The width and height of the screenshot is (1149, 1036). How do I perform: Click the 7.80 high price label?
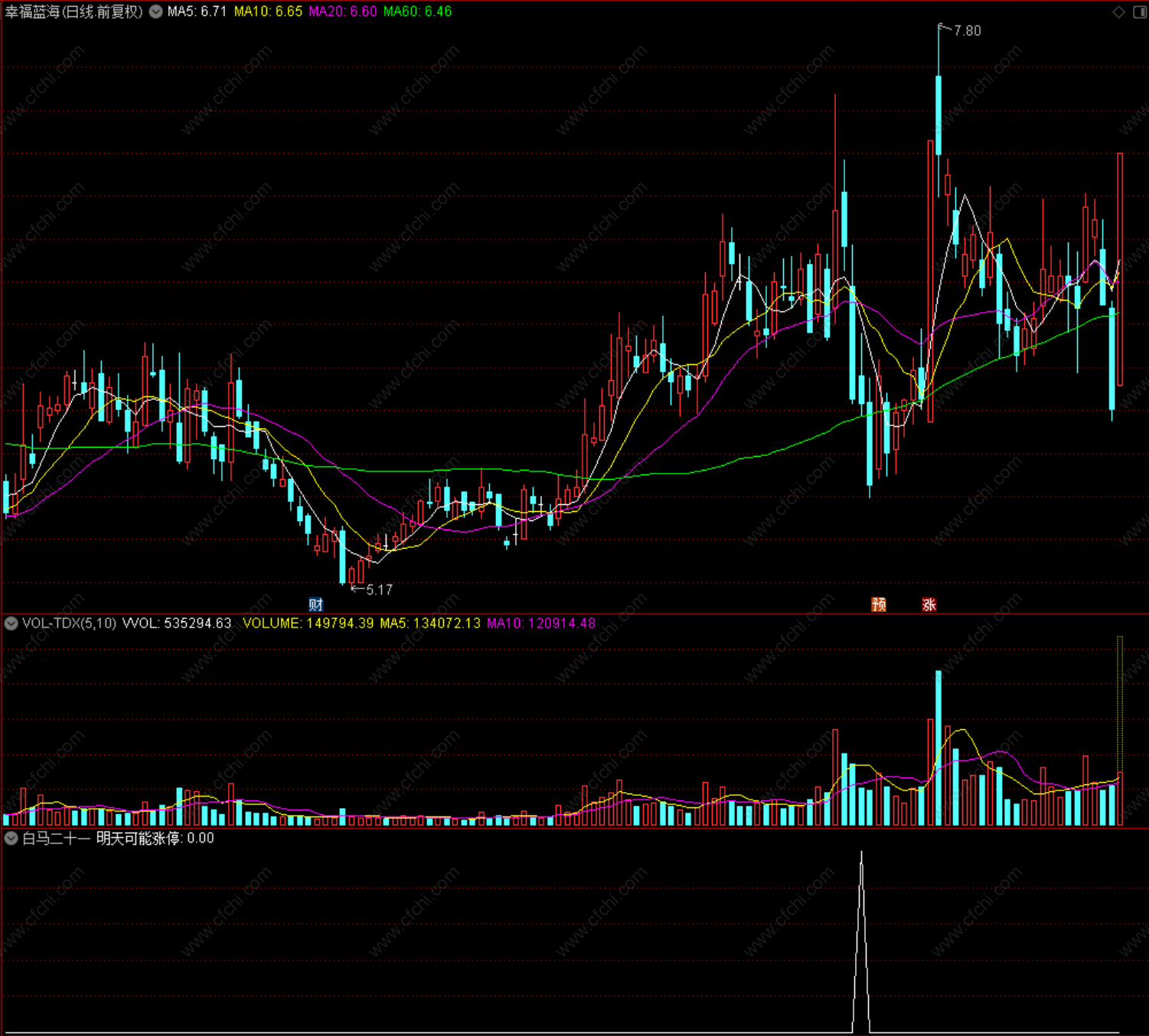tap(968, 31)
